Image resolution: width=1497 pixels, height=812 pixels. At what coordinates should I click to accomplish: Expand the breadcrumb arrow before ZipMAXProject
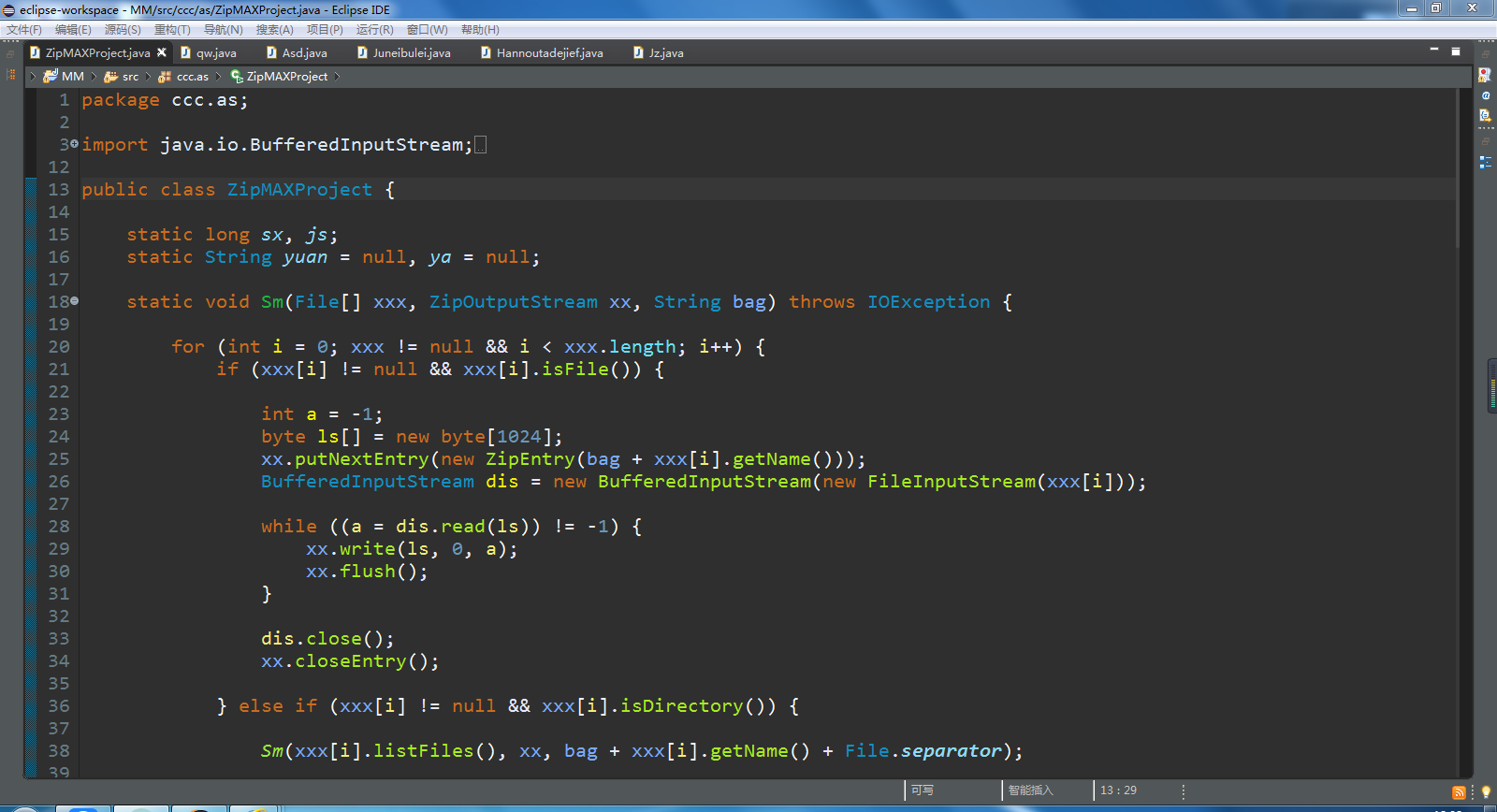219,77
